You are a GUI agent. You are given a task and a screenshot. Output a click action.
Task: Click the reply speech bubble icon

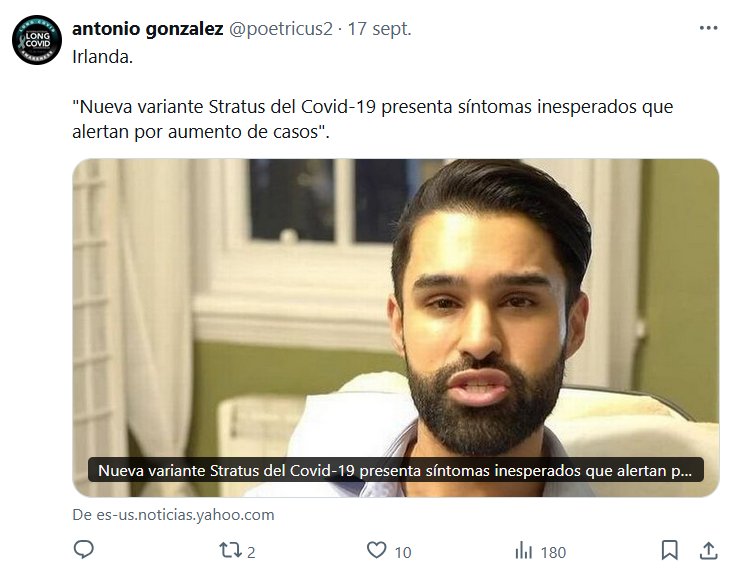pyautogui.click(x=84, y=549)
